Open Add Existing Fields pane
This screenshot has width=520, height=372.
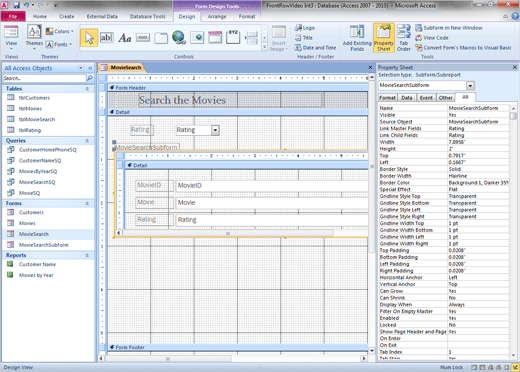pos(357,38)
